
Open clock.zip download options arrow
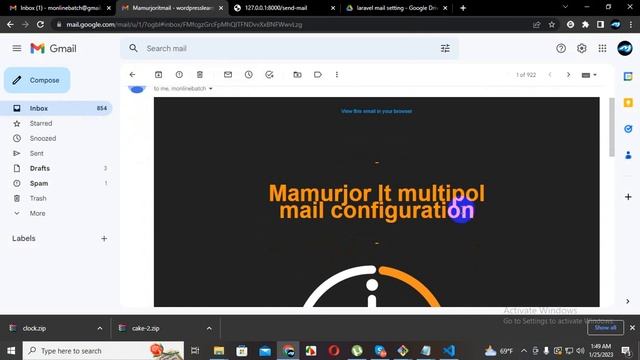pos(100,328)
